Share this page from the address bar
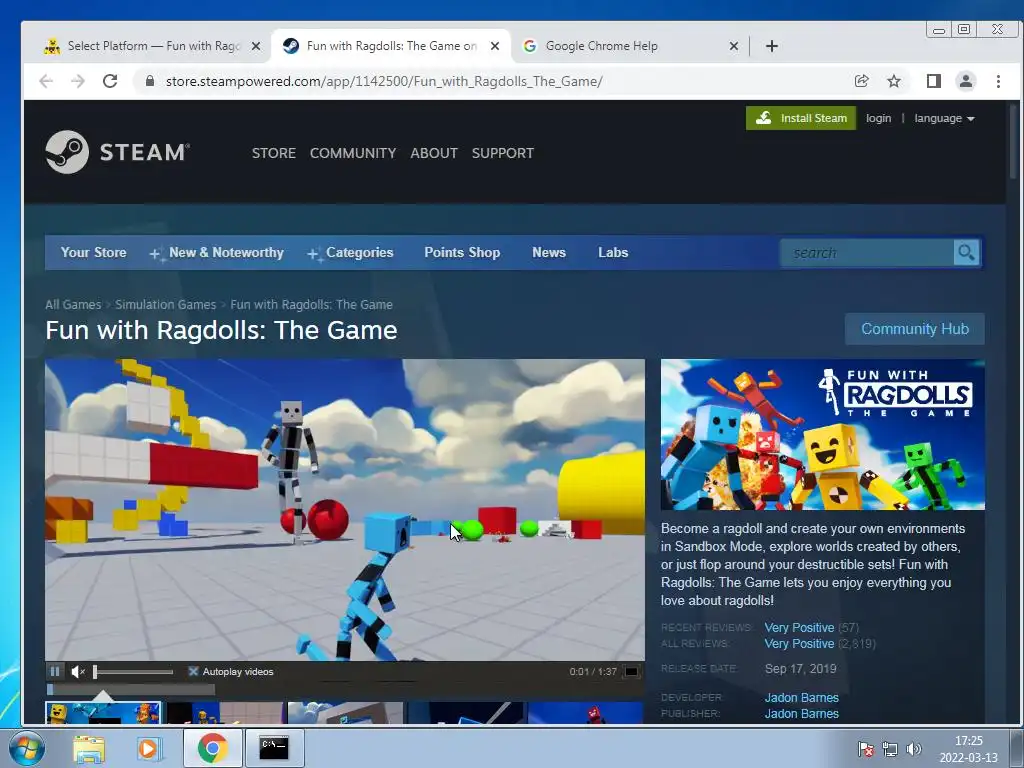The height and width of the screenshot is (768, 1024). [x=861, y=81]
